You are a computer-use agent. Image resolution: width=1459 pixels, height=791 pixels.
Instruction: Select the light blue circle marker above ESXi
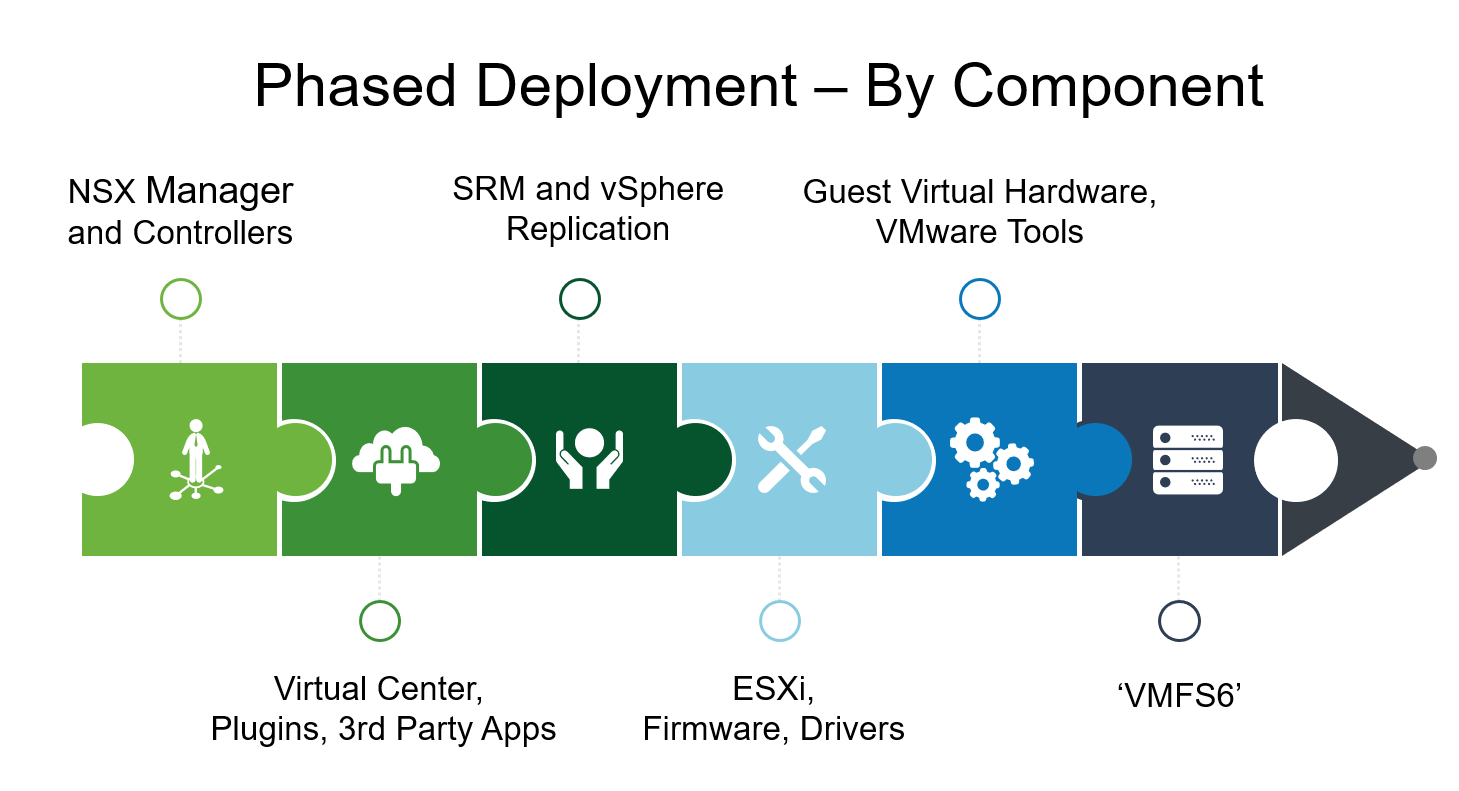(x=780, y=621)
